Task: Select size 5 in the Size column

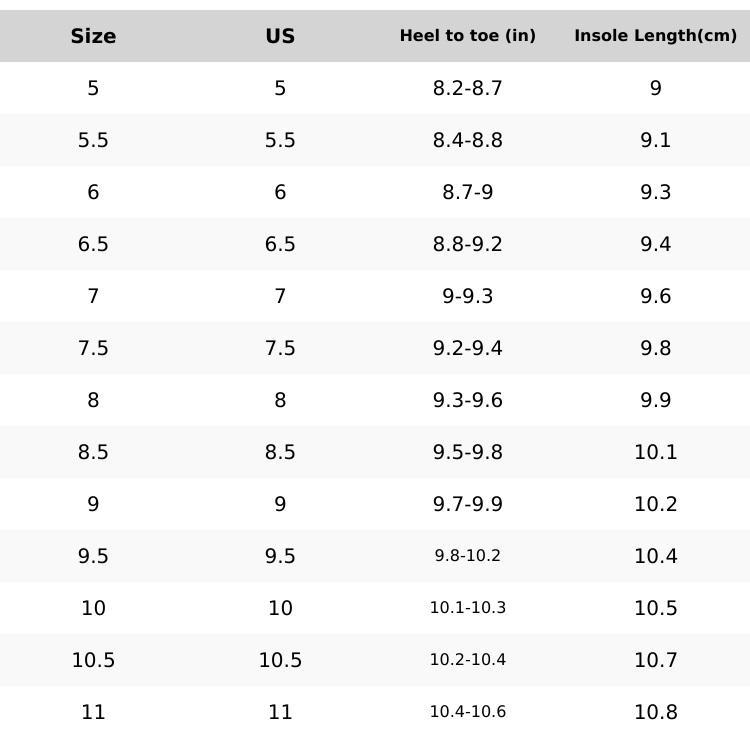Action: tap(93, 88)
